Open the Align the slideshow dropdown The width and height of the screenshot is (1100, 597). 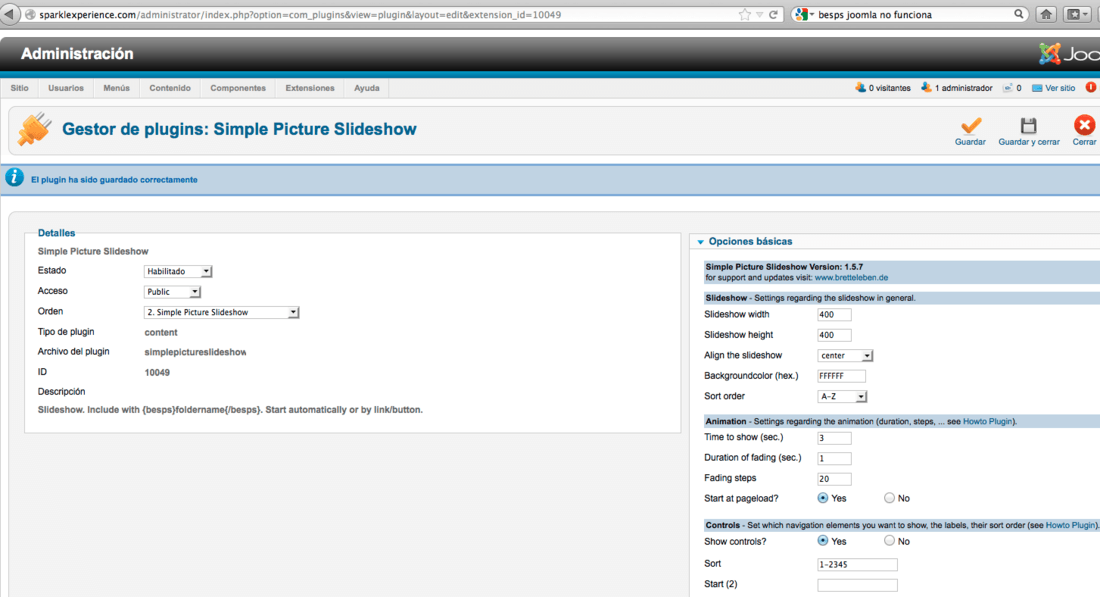pos(845,356)
